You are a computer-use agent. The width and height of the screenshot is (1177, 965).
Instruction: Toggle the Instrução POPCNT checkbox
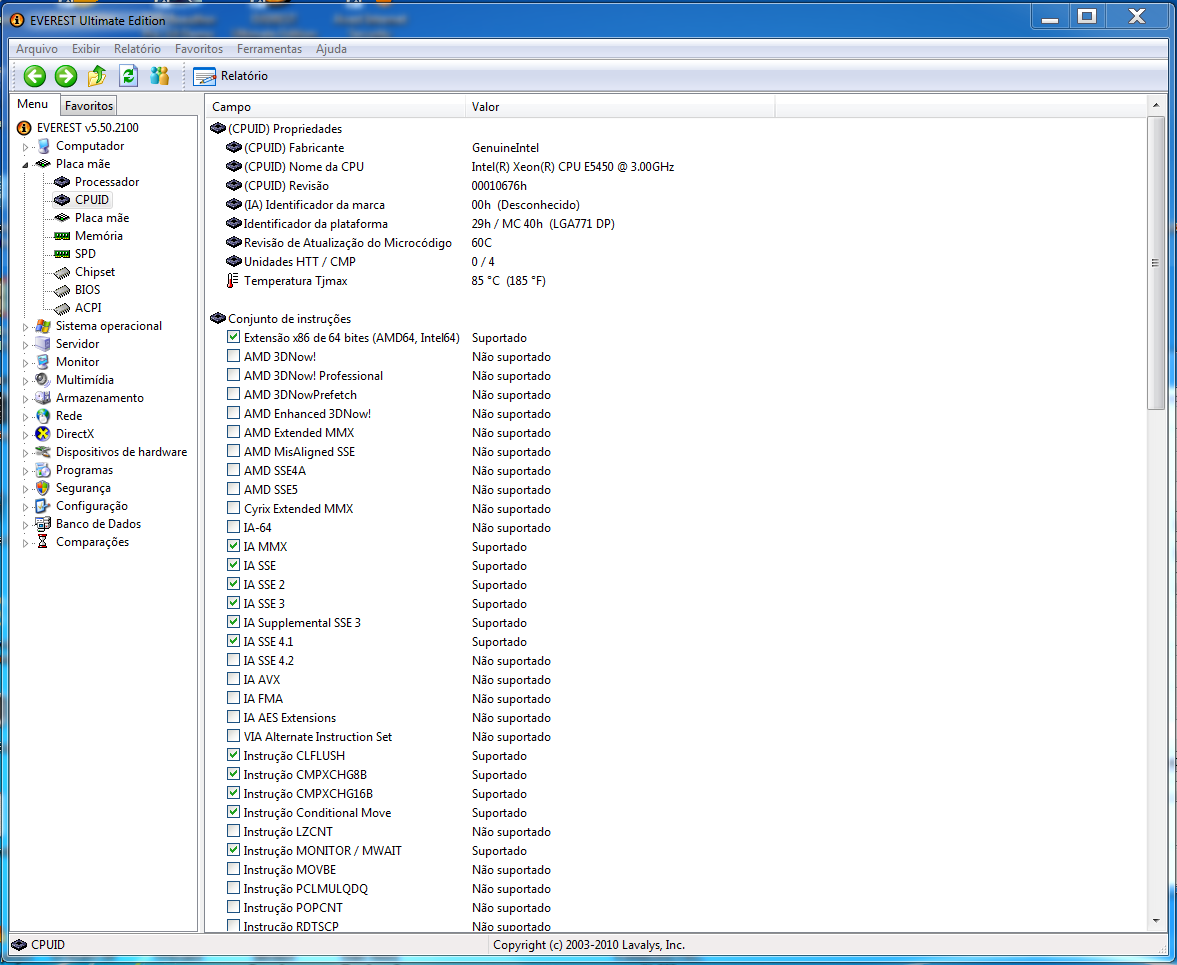click(x=233, y=906)
